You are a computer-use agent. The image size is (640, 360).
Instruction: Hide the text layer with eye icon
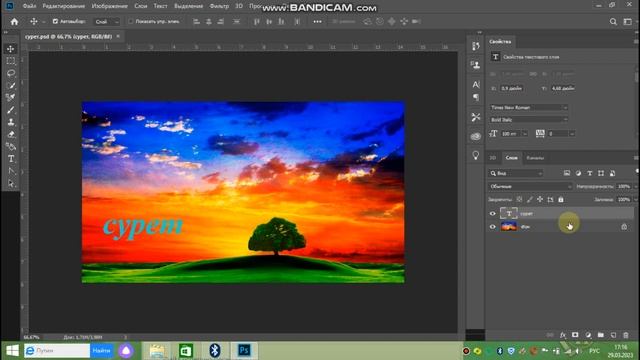click(493, 213)
